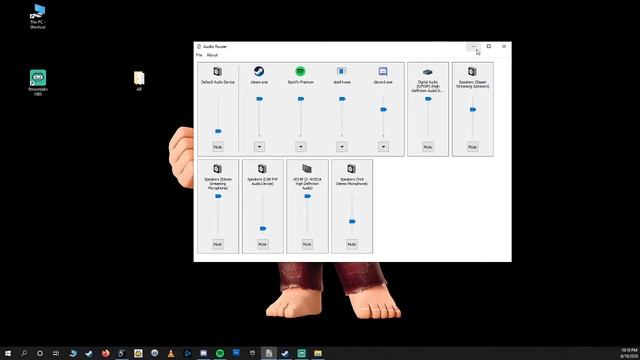The width and height of the screenshot is (640, 360).
Task: Click the "obs64.exe" label
Action: (x=342, y=82)
